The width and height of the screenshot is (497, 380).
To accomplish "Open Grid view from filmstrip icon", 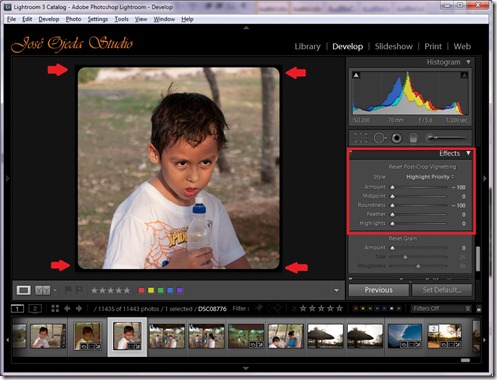I will pyautogui.click(x=55, y=308).
